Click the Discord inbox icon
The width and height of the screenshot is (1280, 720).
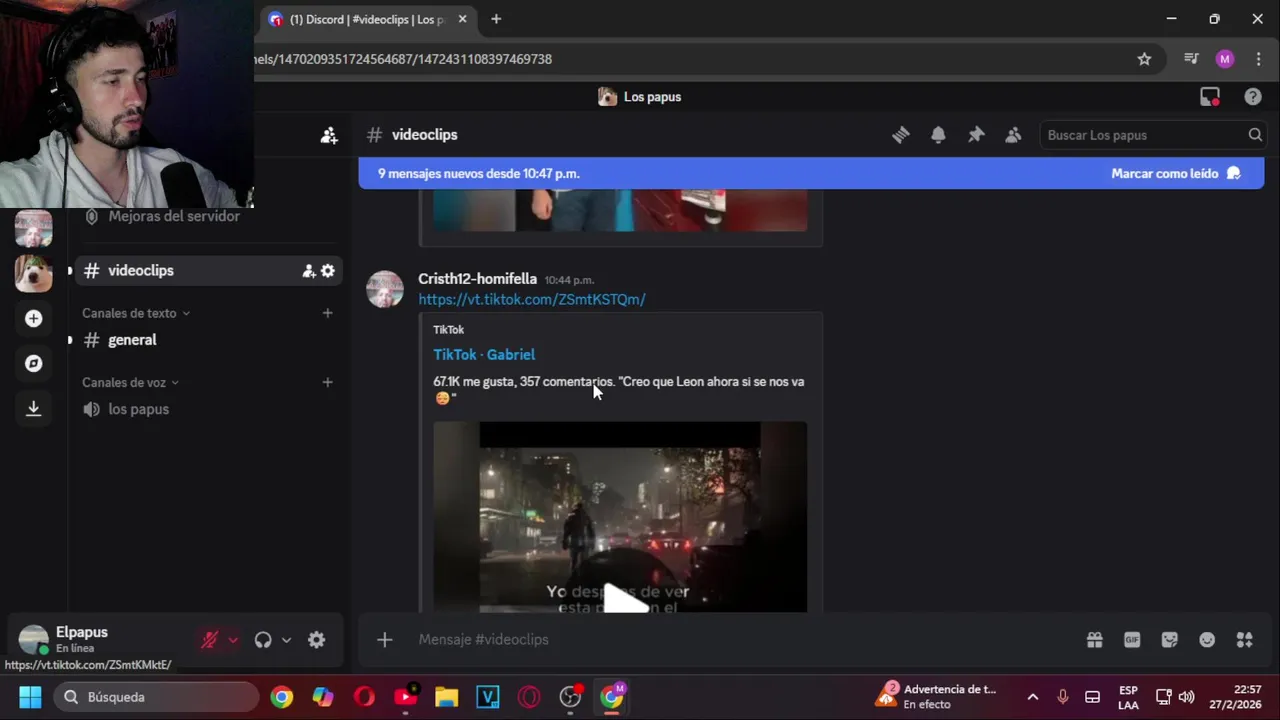pos(1210,97)
